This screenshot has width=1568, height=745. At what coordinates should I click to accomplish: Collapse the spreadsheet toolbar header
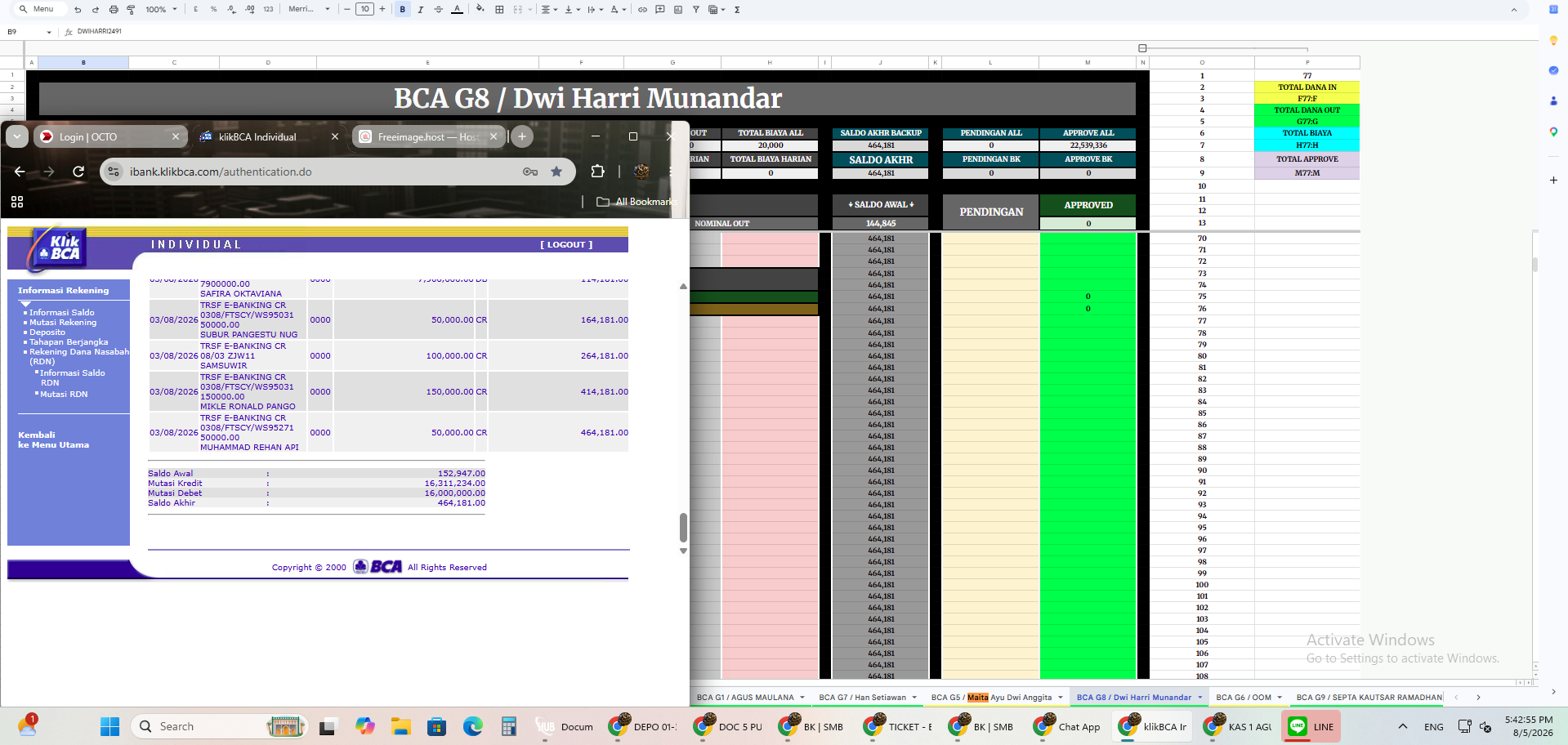1514,10
